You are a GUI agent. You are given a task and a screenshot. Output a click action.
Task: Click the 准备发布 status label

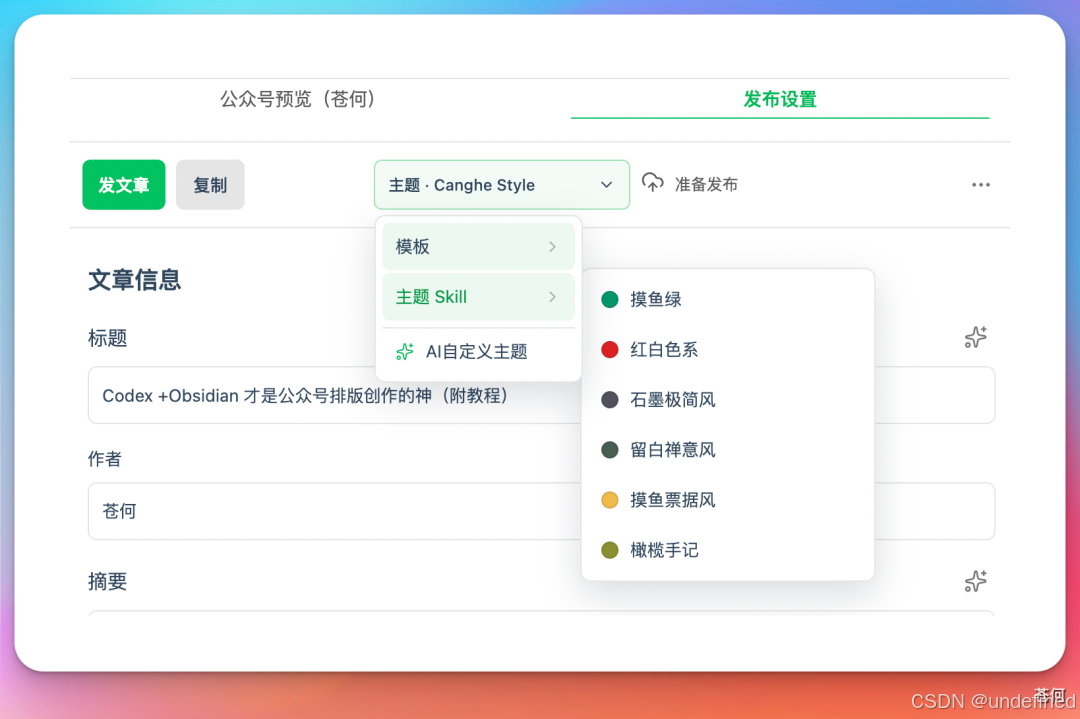click(x=706, y=185)
